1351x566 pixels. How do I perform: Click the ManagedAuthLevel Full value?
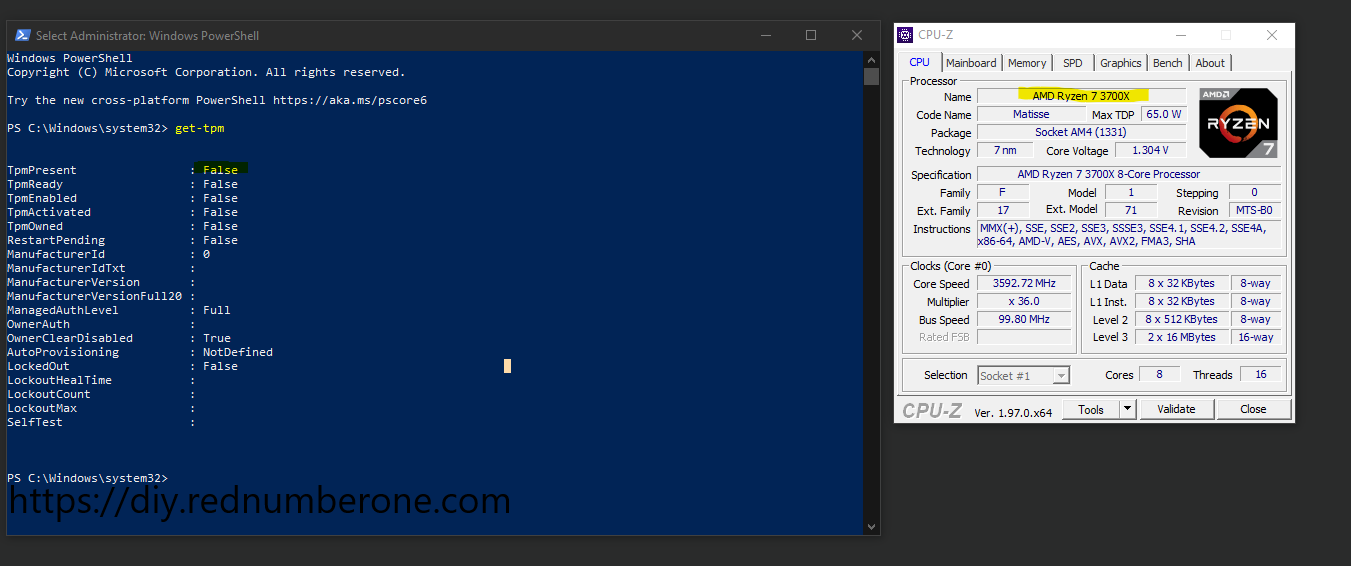pos(217,310)
